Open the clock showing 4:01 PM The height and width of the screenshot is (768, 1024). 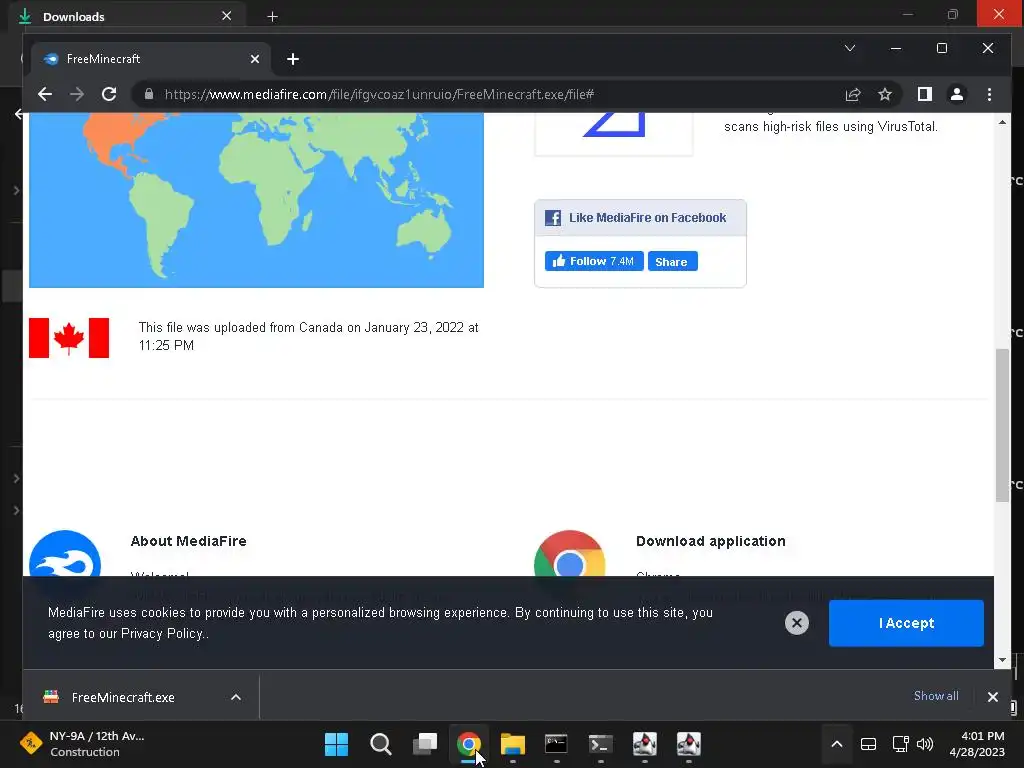(977, 744)
